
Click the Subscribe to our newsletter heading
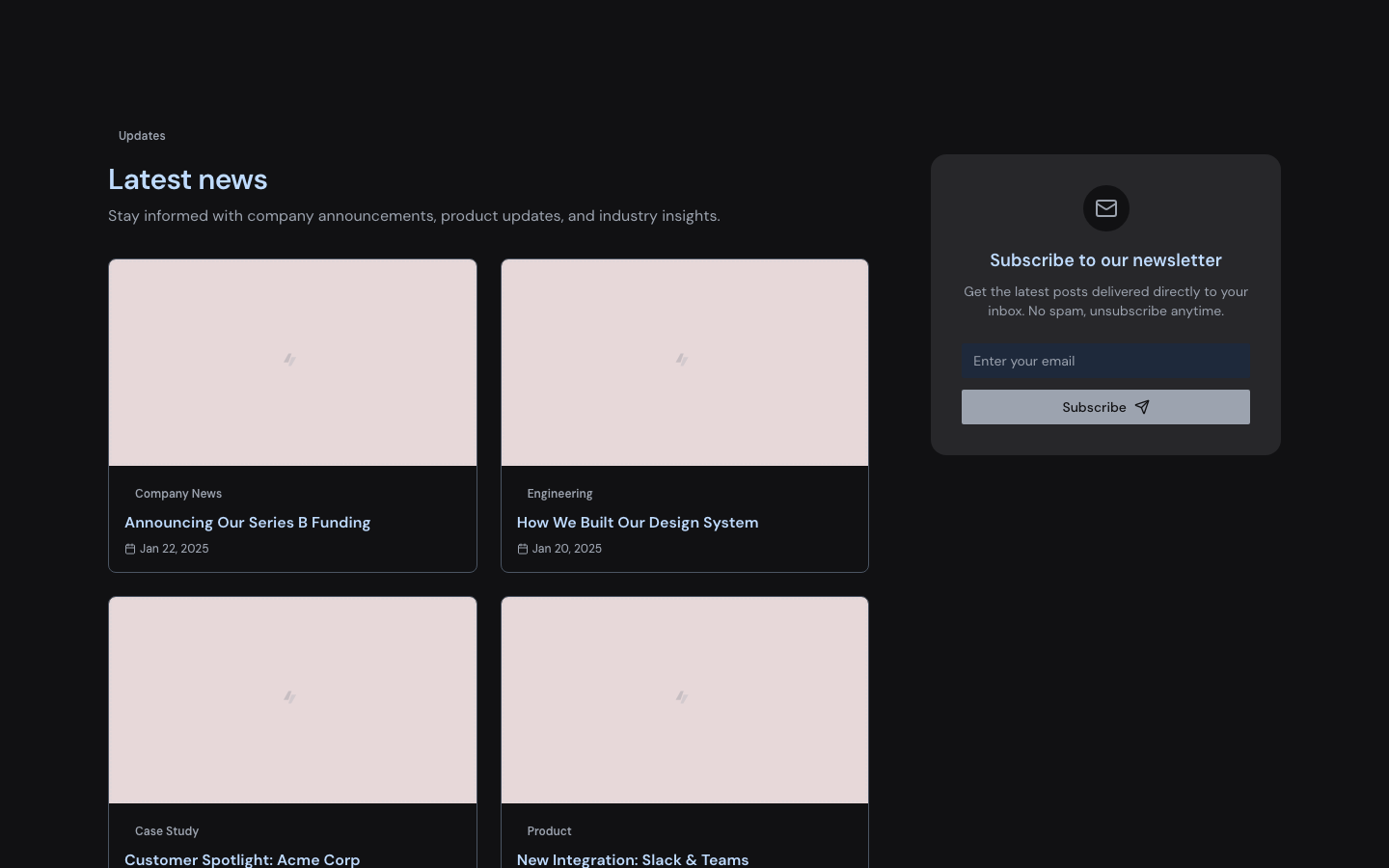click(1105, 260)
